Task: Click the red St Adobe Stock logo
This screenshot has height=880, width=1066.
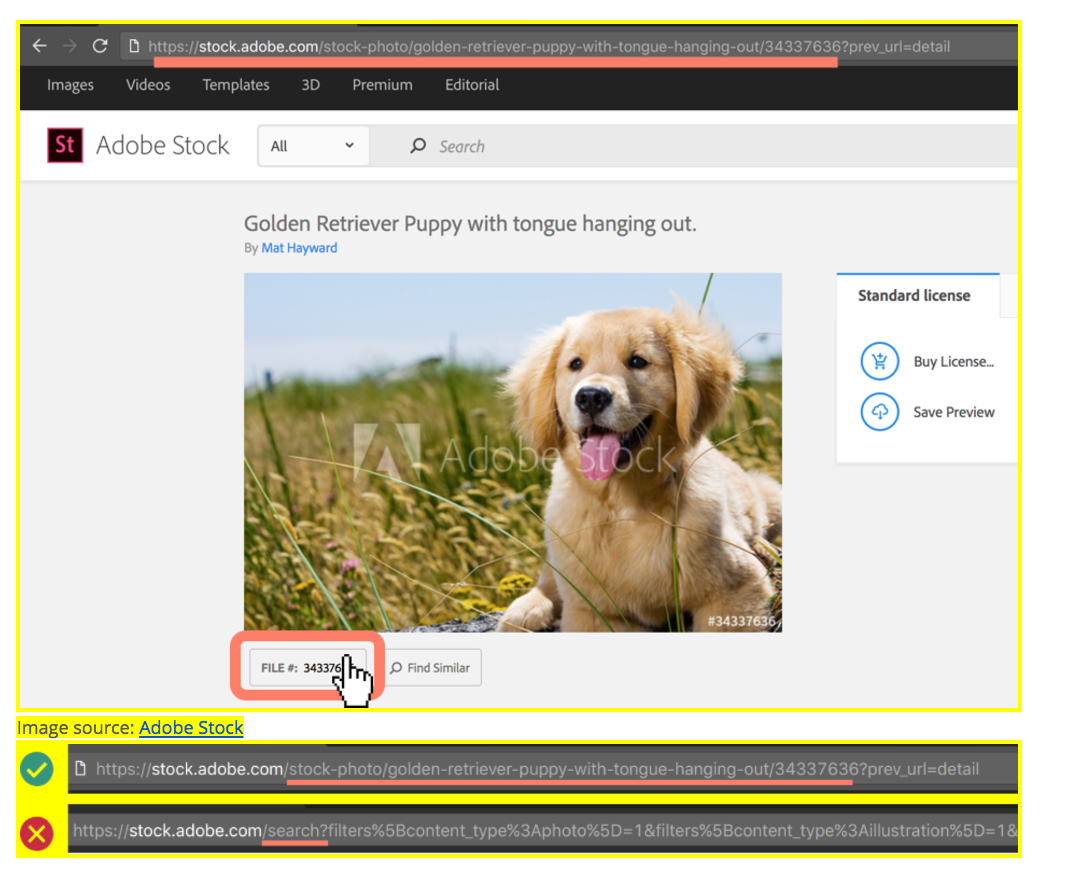Action: point(65,146)
